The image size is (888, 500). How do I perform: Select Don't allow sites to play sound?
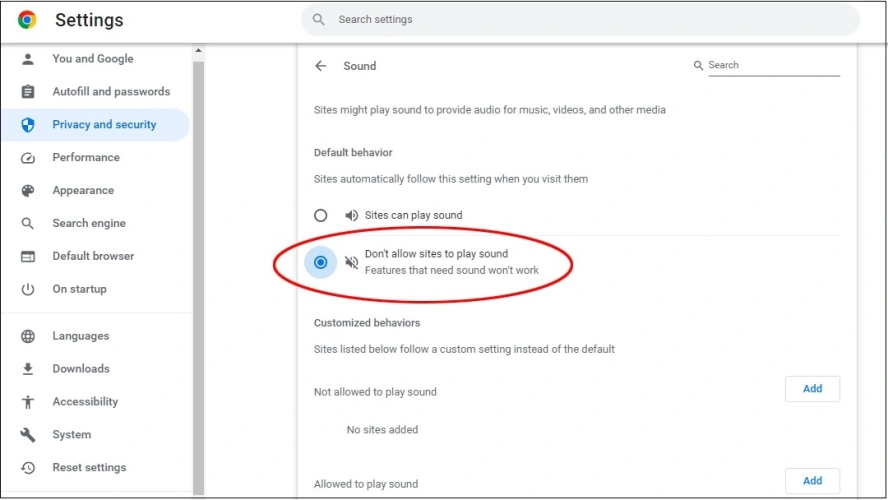coord(321,262)
